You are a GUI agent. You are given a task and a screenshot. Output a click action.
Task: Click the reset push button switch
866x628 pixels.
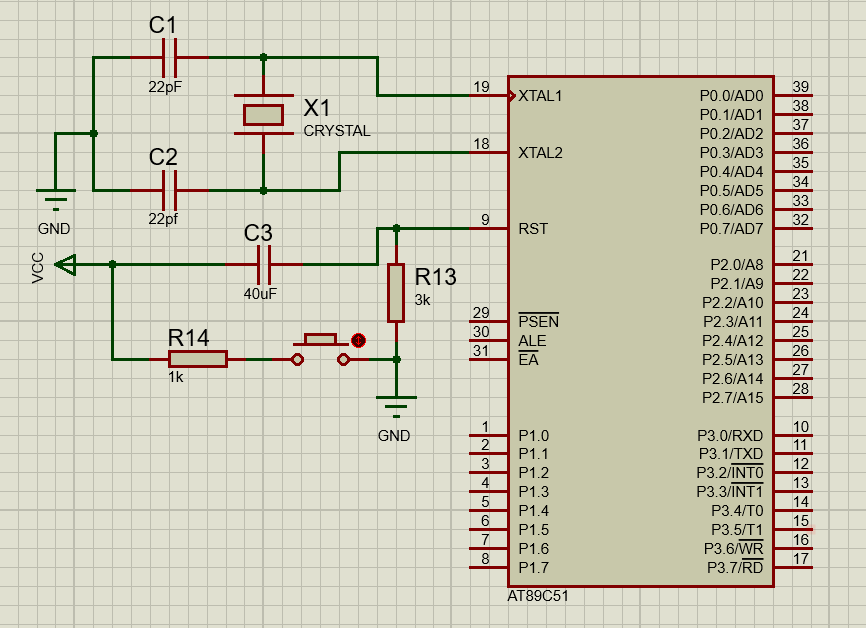pyautogui.click(x=320, y=349)
